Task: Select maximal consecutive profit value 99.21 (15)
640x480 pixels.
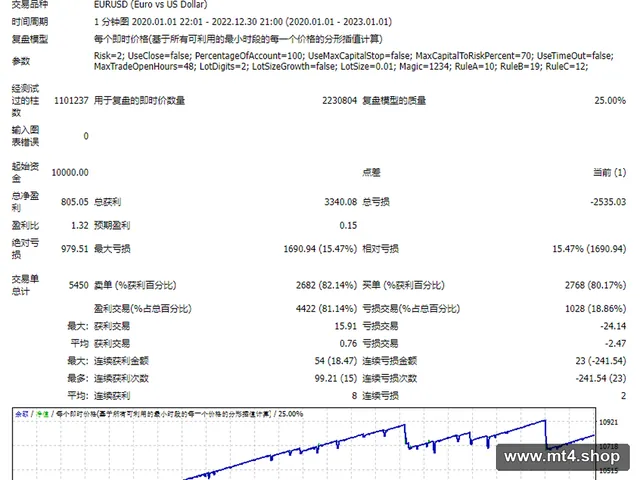Action: (x=336, y=378)
